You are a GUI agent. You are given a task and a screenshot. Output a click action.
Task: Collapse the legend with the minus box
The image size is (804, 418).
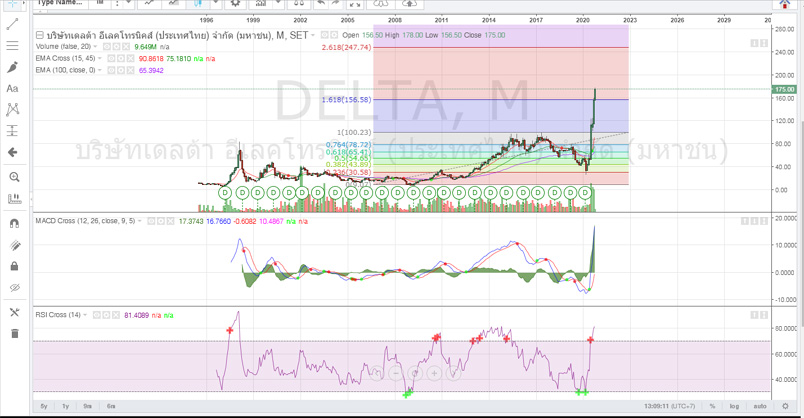click(x=39, y=35)
